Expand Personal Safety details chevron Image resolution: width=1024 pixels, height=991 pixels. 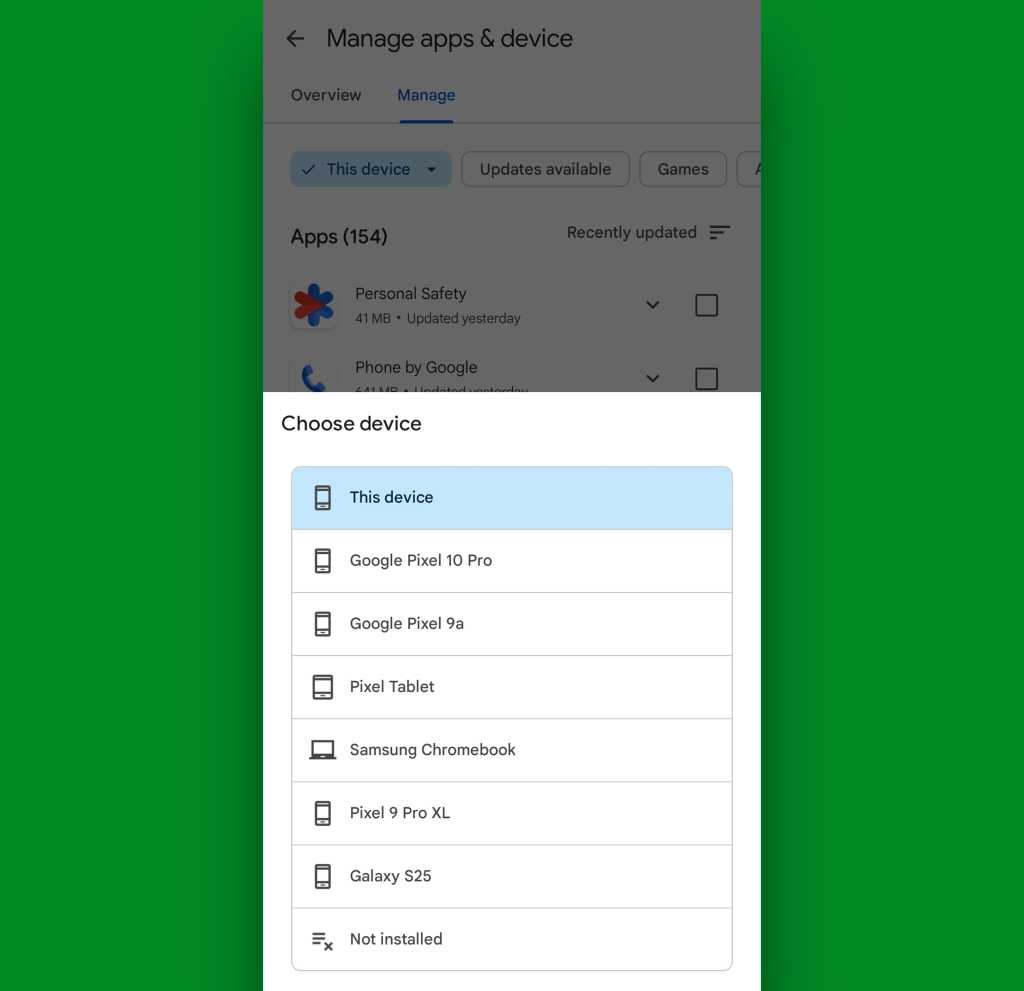point(652,305)
